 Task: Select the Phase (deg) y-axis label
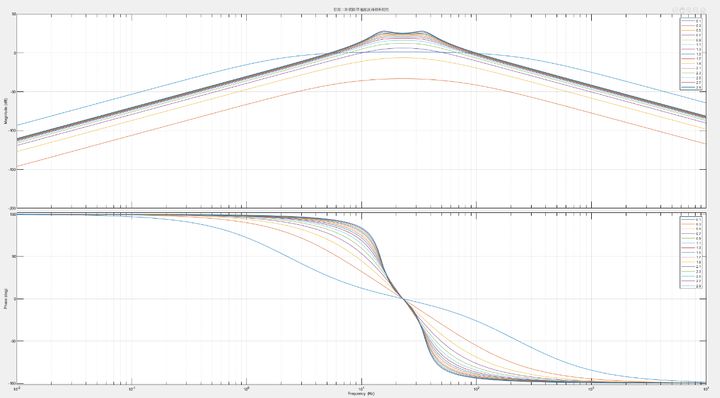(6, 299)
